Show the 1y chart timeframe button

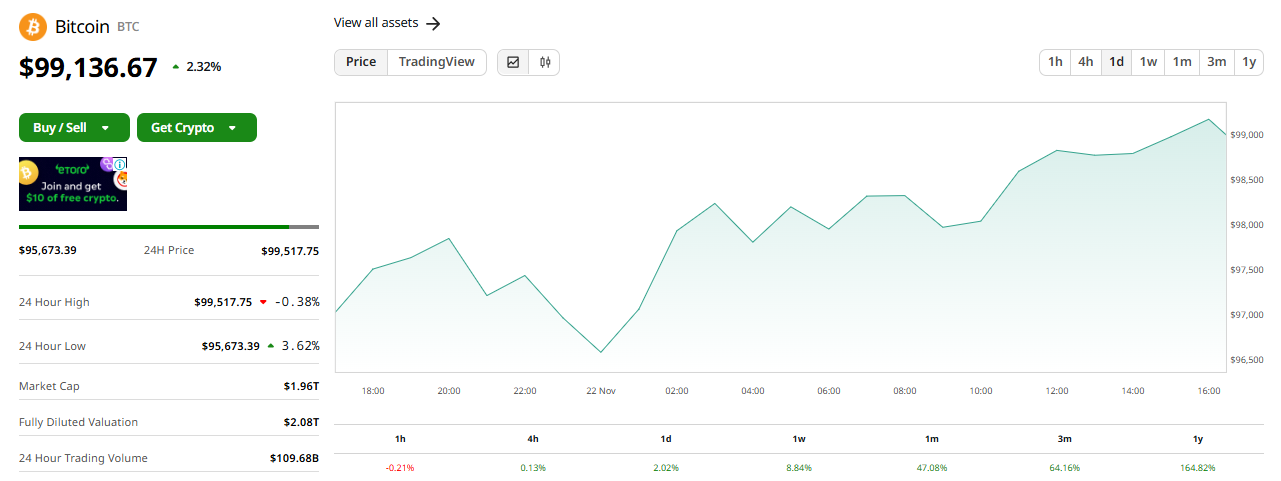1249,62
